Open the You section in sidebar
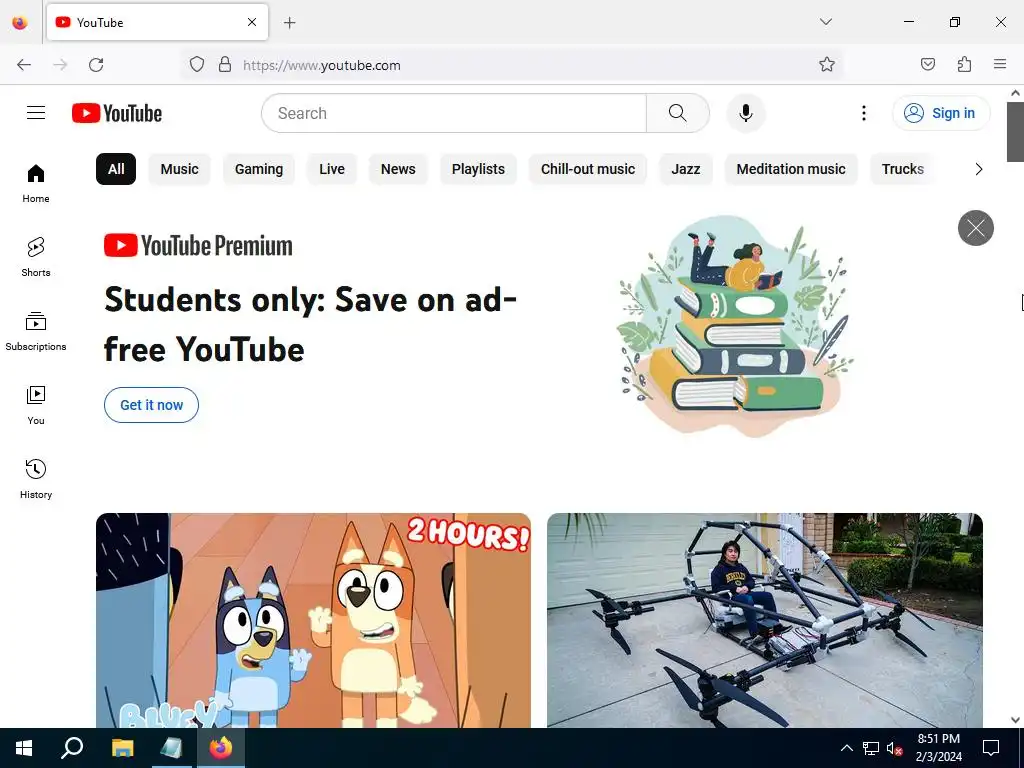Viewport: 1024px width, 768px height. 36,405
